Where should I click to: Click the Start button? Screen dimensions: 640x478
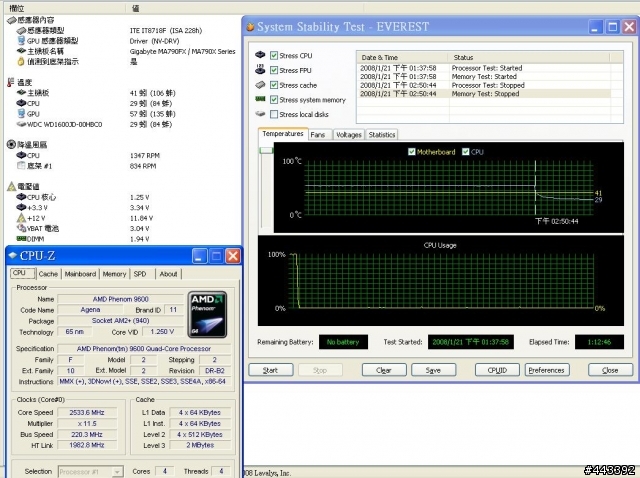(x=271, y=370)
